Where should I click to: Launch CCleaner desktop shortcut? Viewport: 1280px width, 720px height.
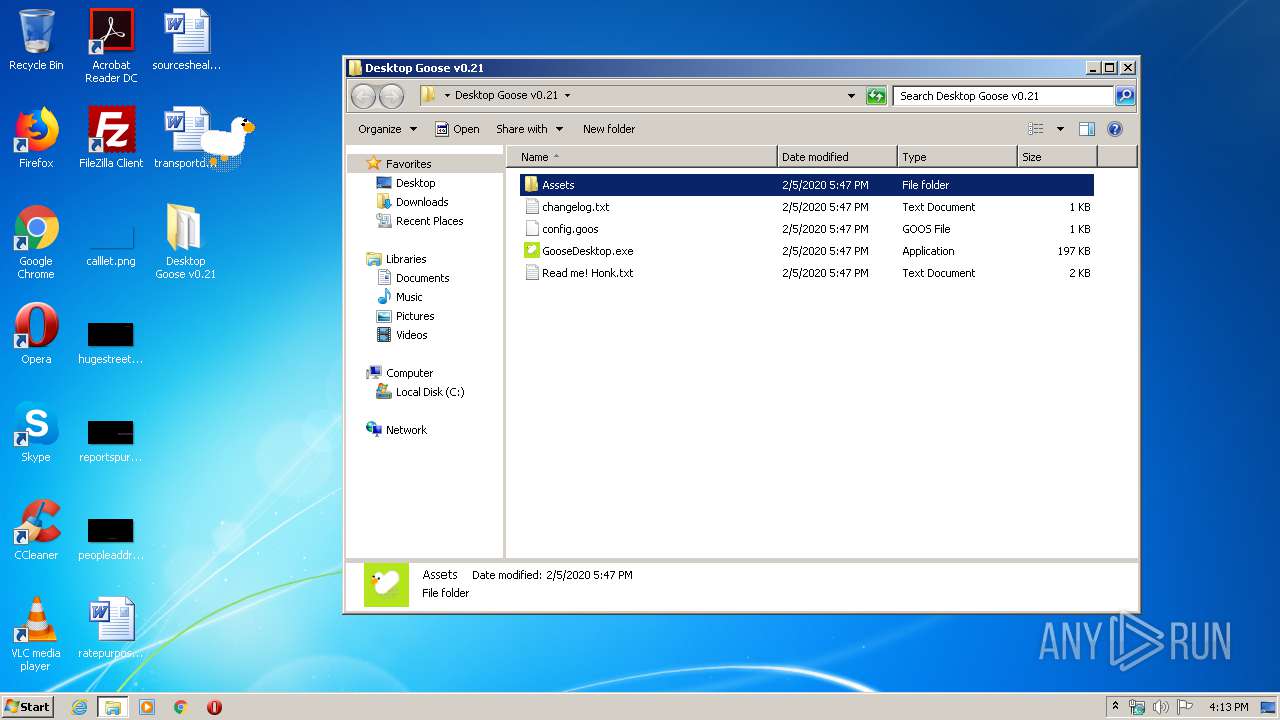pos(36,531)
